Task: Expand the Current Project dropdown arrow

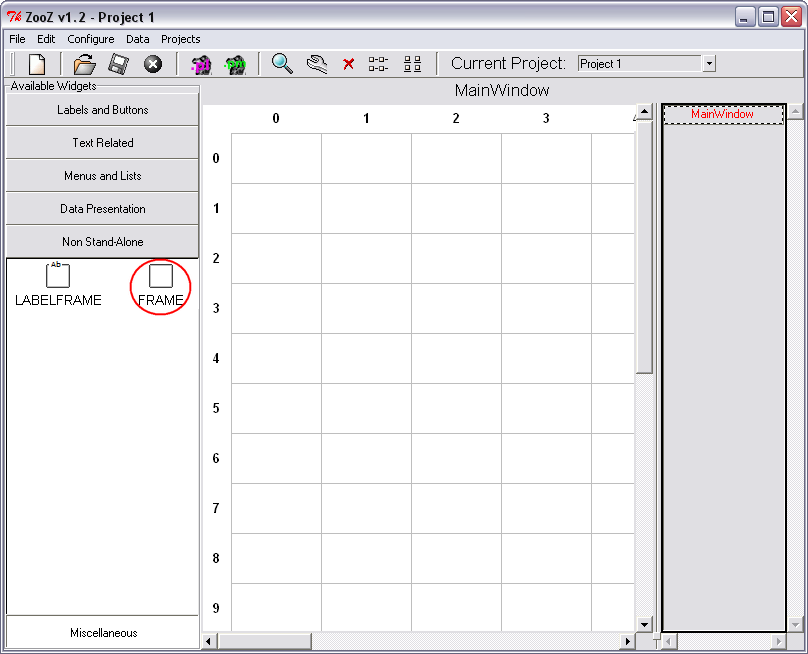Action: pos(709,63)
